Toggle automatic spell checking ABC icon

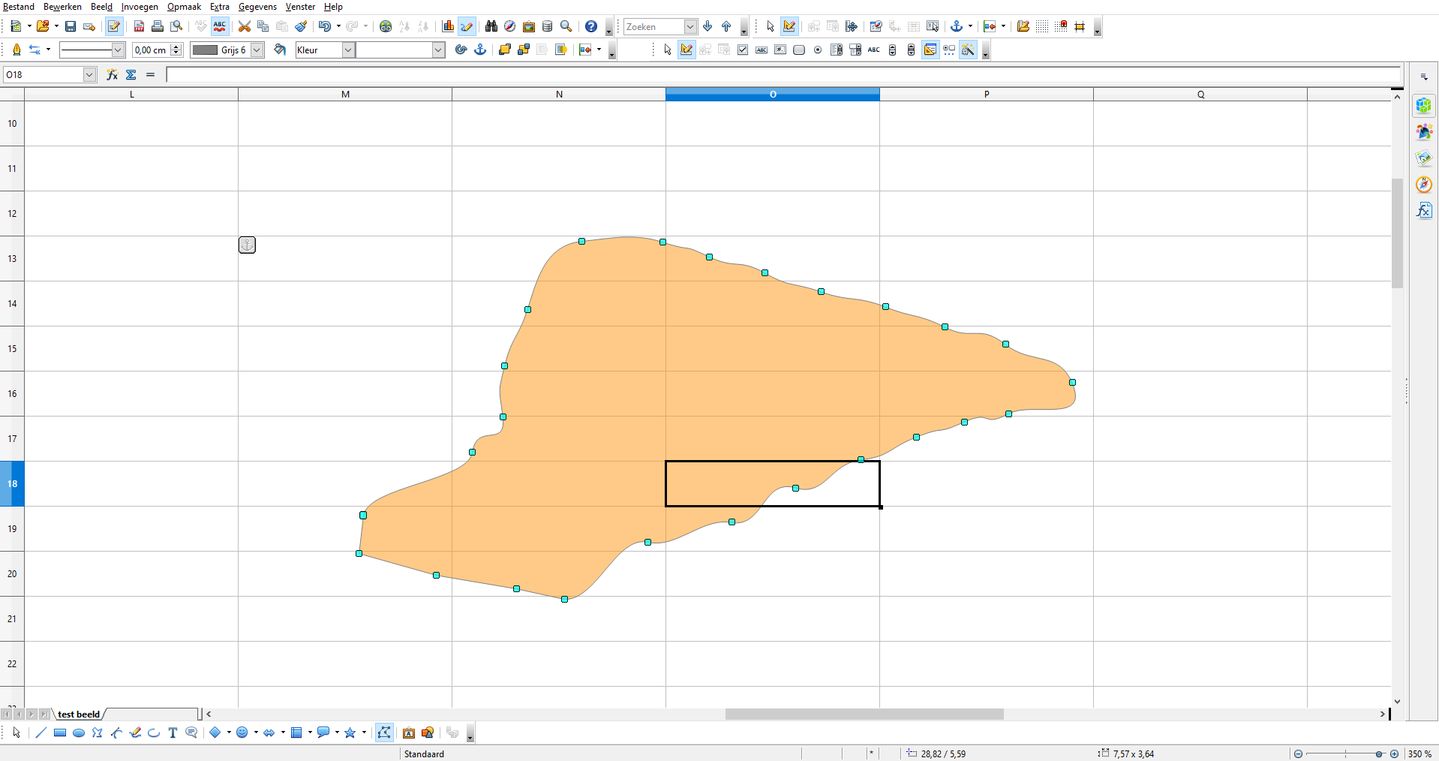(x=219, y=26)
